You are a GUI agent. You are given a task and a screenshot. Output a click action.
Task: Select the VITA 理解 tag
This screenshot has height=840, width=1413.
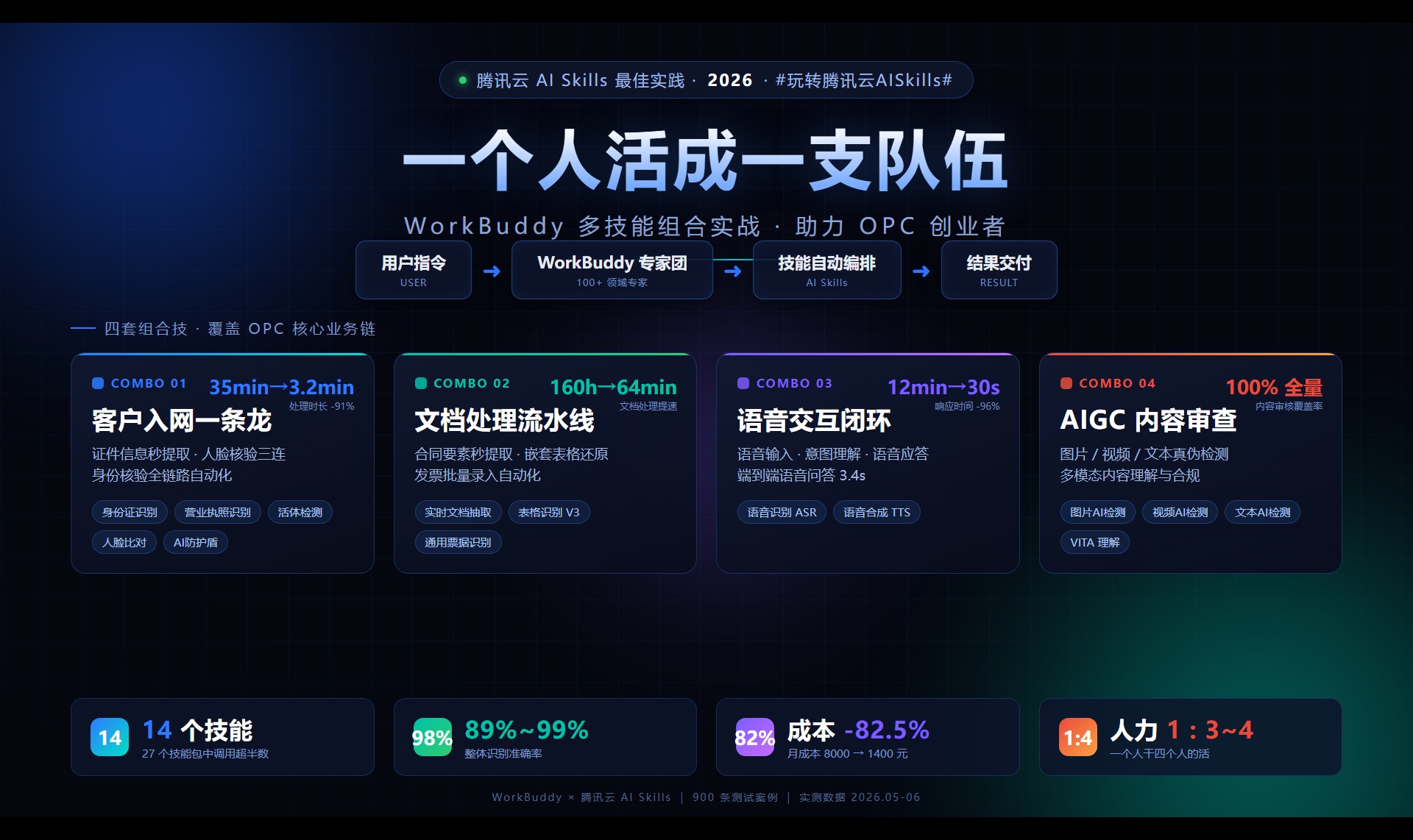[x=1095, y=542]
